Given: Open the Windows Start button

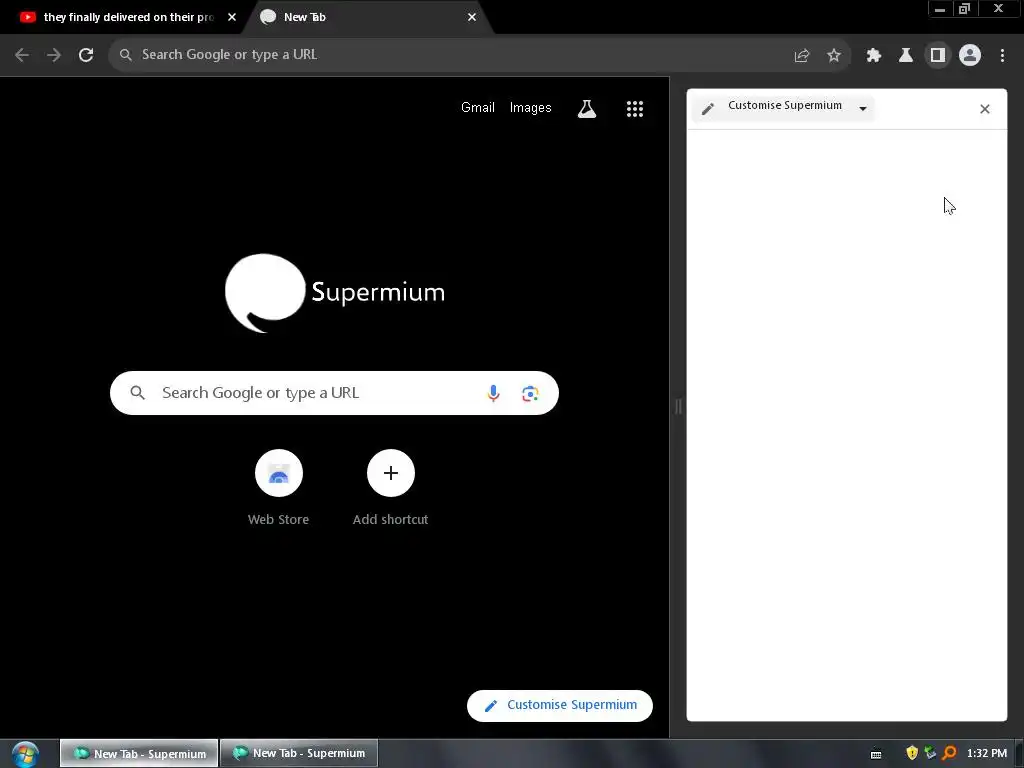Looking at the screenshot, I should tap(25, 754).
